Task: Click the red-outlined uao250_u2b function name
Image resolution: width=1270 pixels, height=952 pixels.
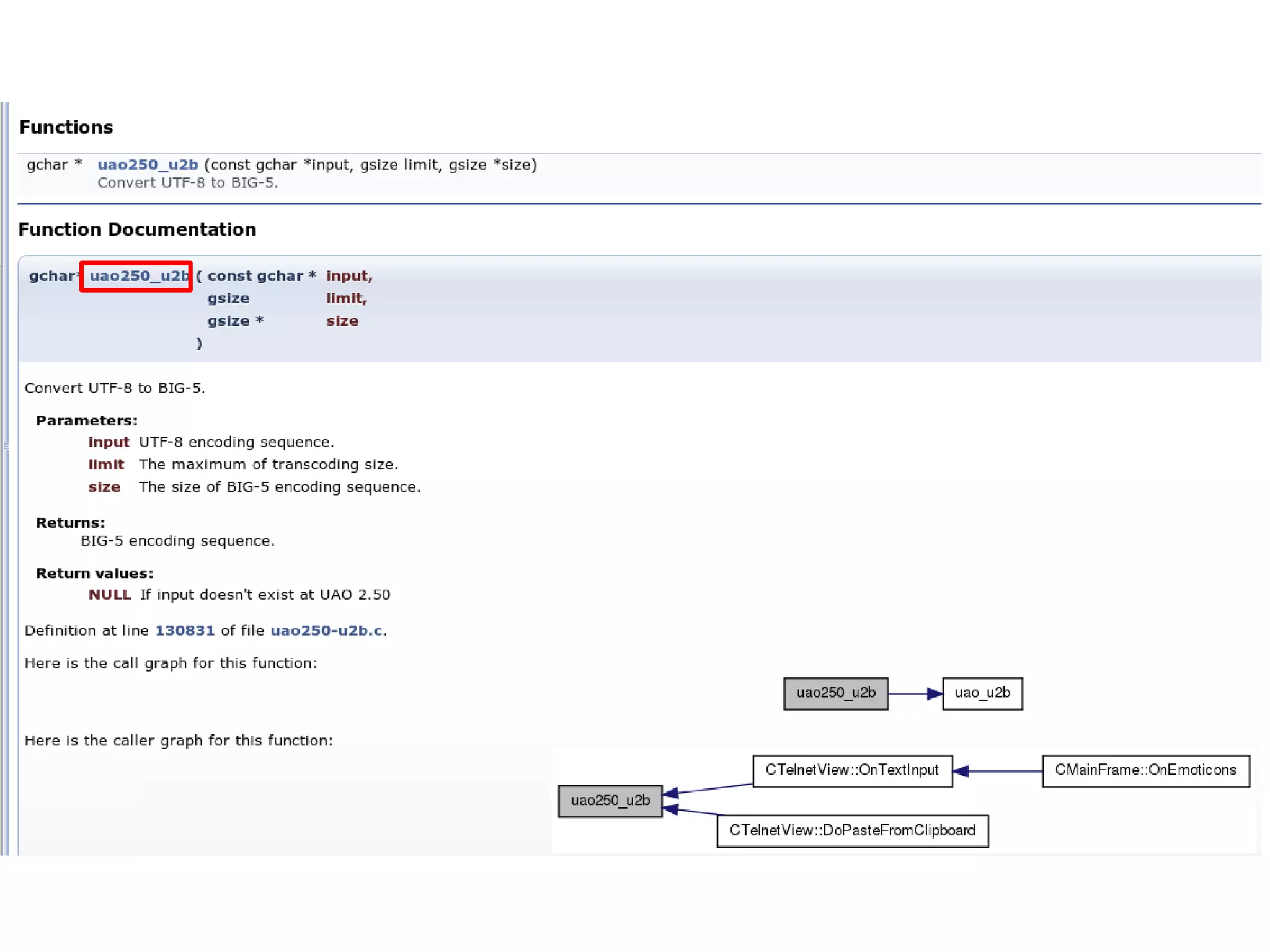Action: [x=138, y=276]
